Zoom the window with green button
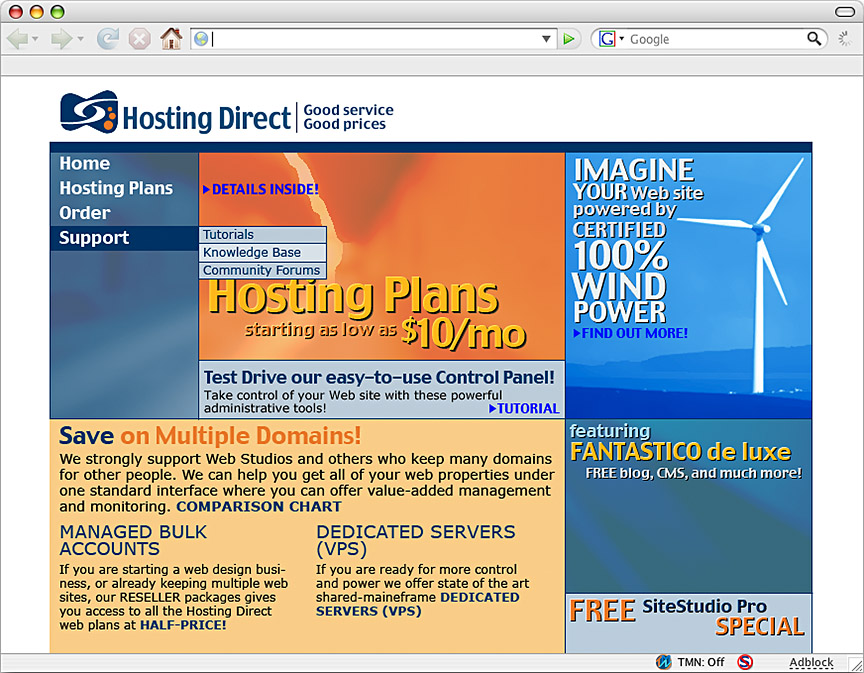 click(x=58, y=12)
